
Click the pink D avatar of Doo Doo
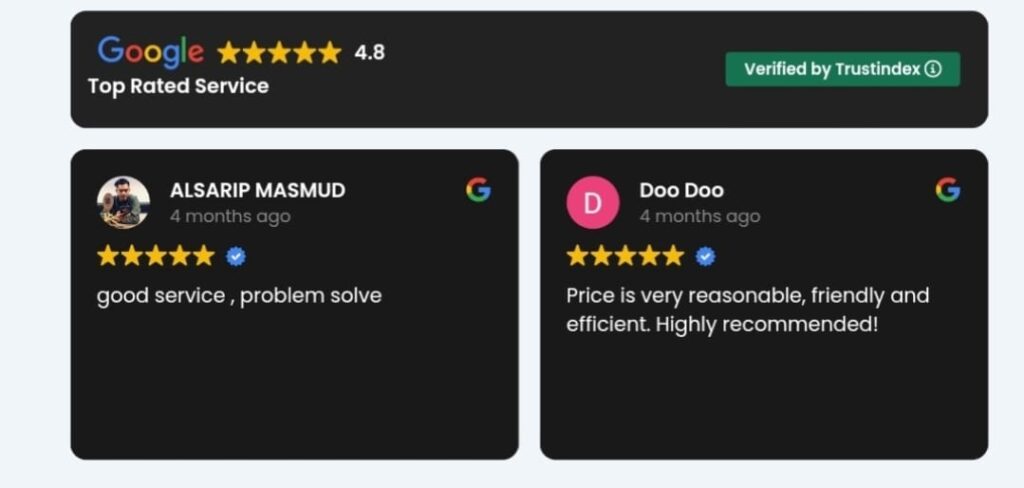593,202
